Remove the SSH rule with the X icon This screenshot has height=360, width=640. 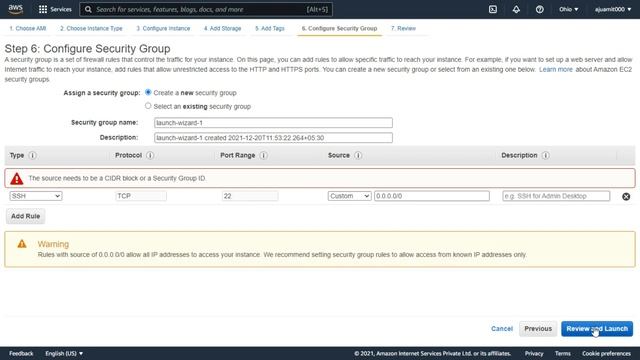(x=626, y=196)
